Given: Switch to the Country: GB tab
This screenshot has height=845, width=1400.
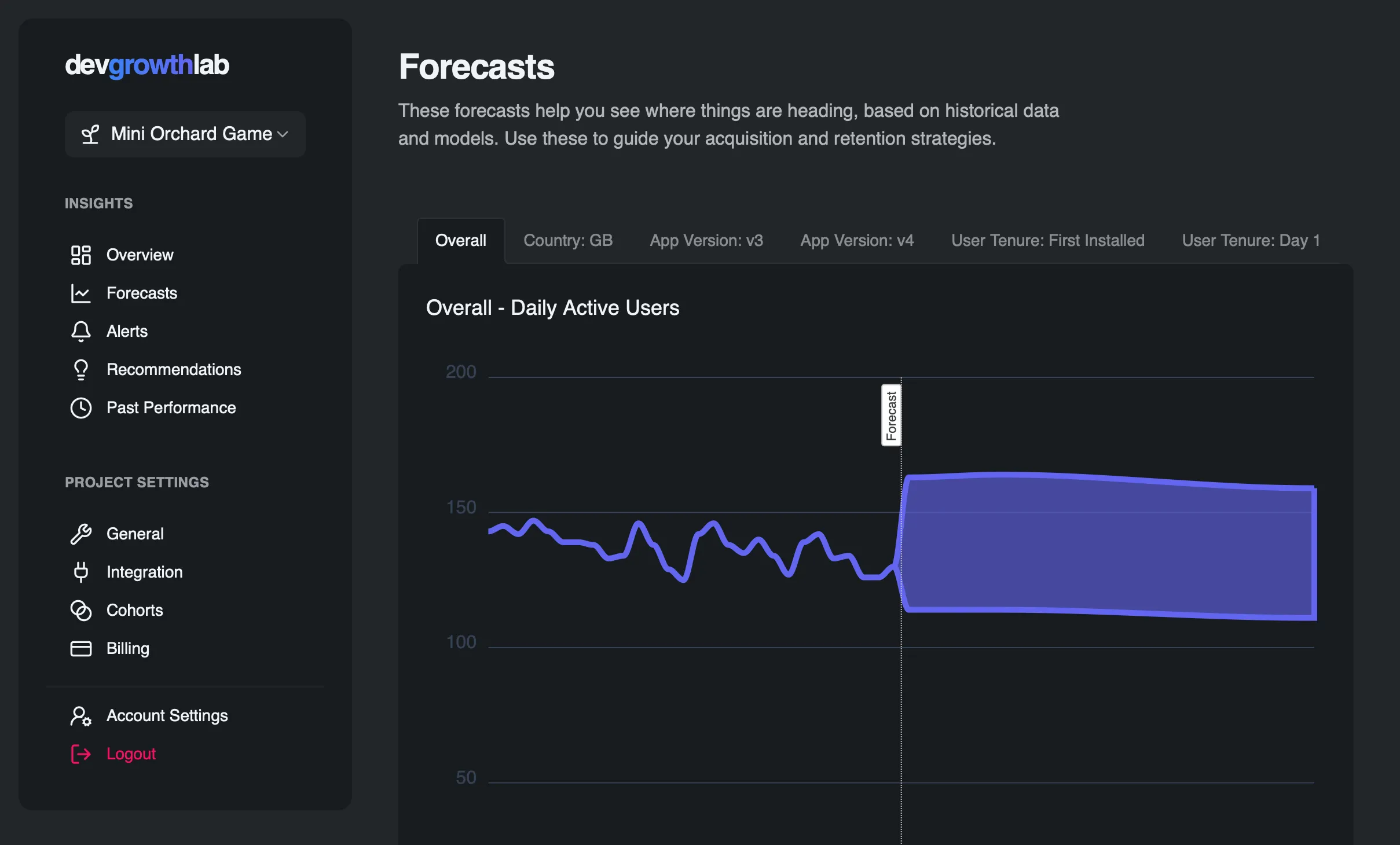Looking at the screenshot, I should coord(567,240).
